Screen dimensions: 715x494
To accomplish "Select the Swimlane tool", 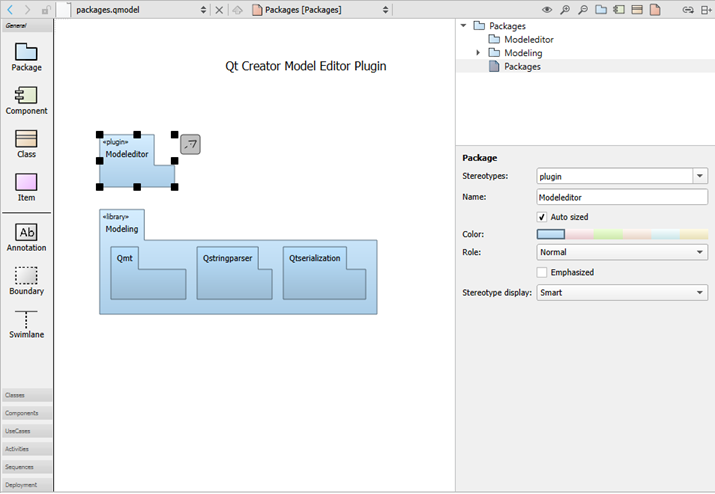I will [26, 324].
